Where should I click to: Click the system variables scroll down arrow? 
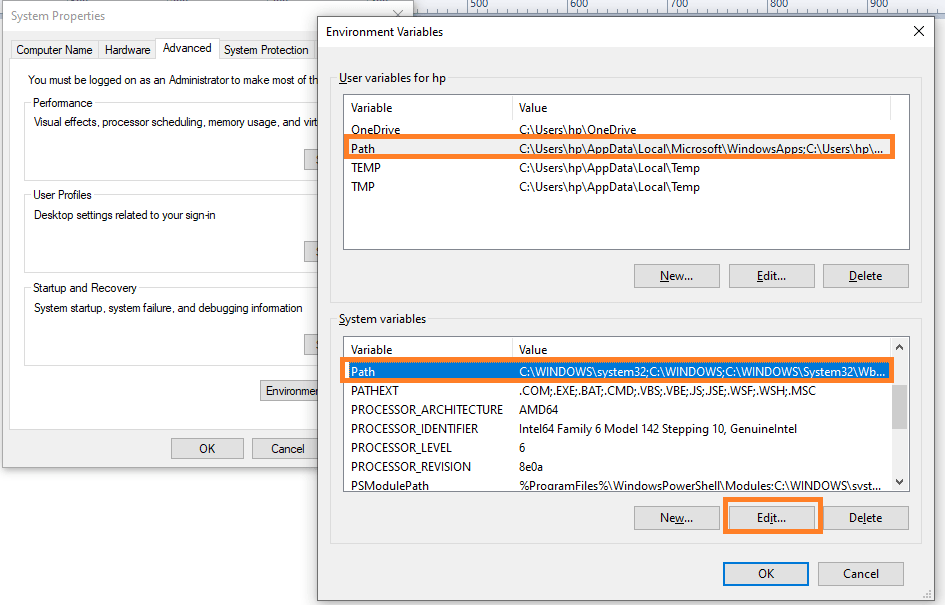click(x=900, y=482)
